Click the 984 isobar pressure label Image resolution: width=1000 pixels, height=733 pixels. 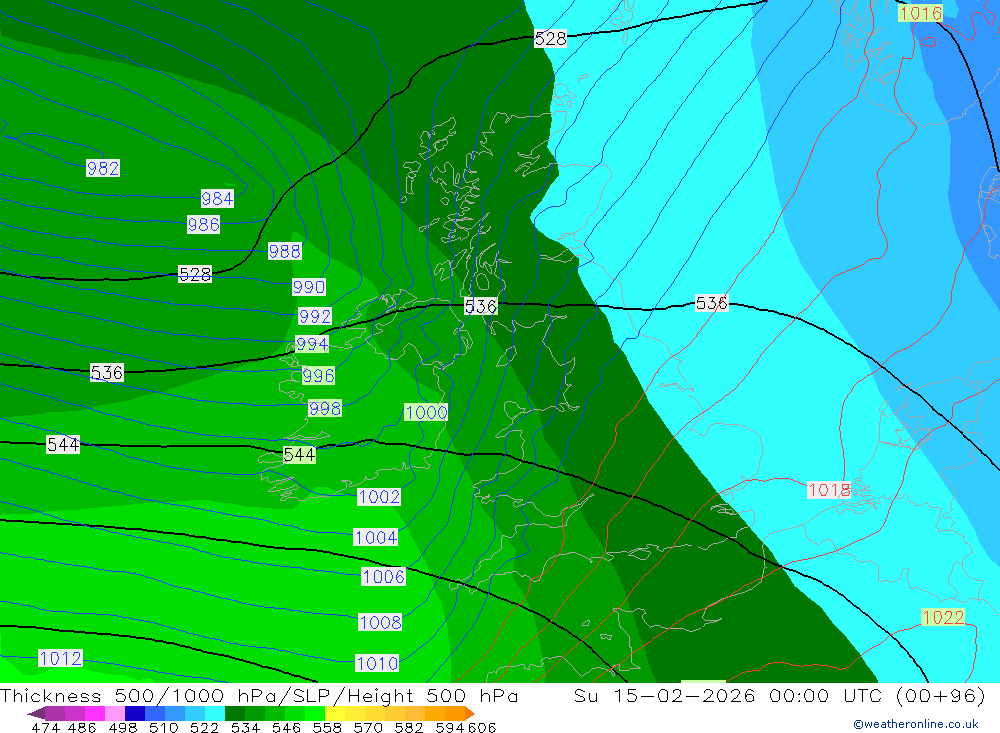pos(217,198)
